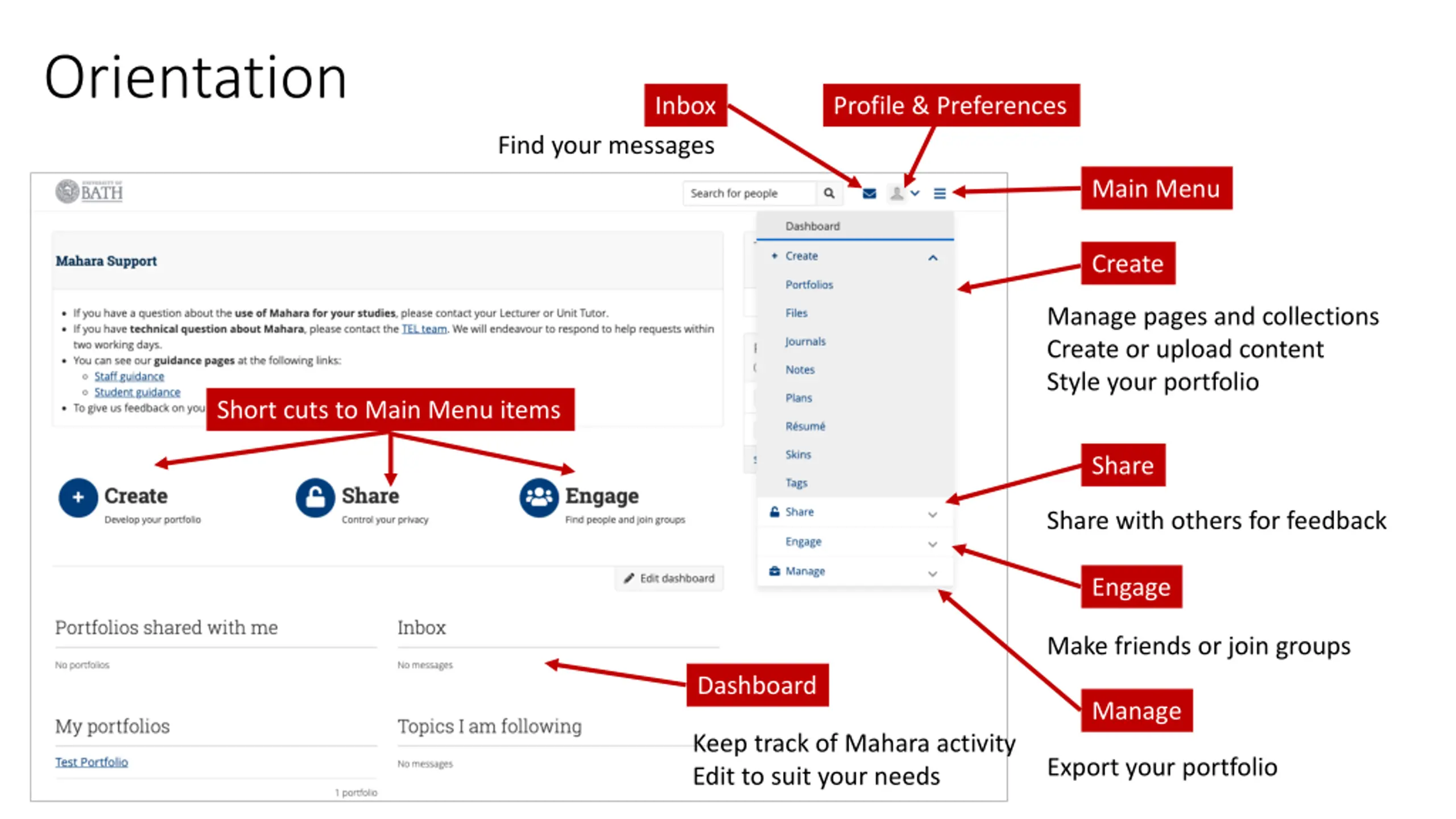Click 'Control your privacy' caption
The height and width of the screenshot is (819, 1456).
(384, 519)
